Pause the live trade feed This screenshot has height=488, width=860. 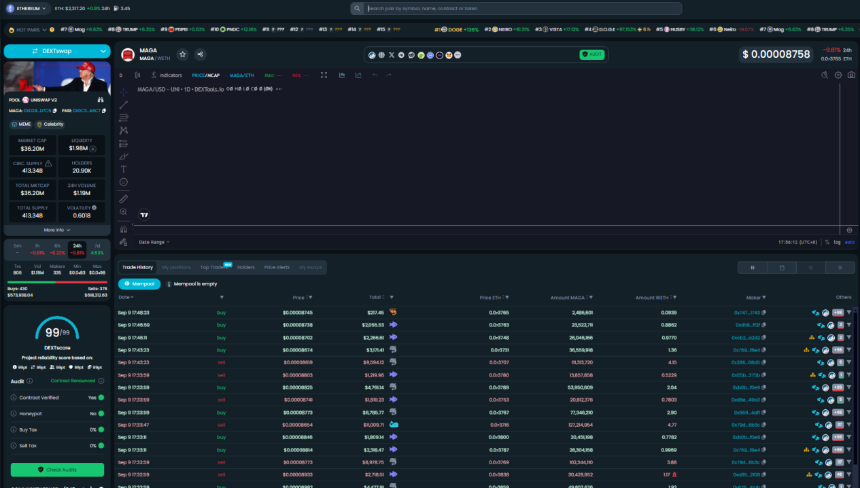coord(752,268)
